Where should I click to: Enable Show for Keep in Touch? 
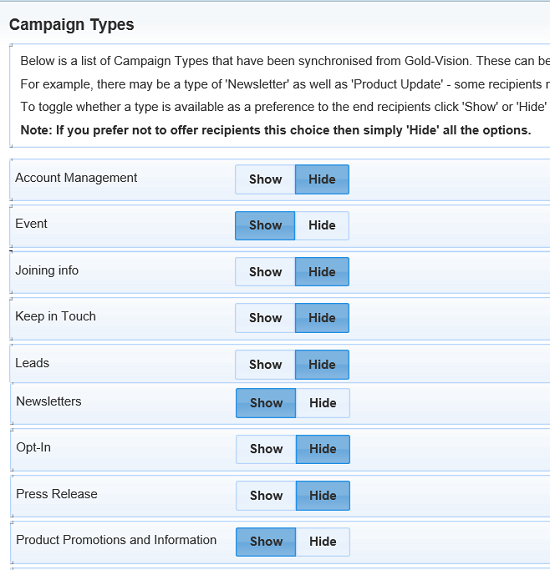265,318
